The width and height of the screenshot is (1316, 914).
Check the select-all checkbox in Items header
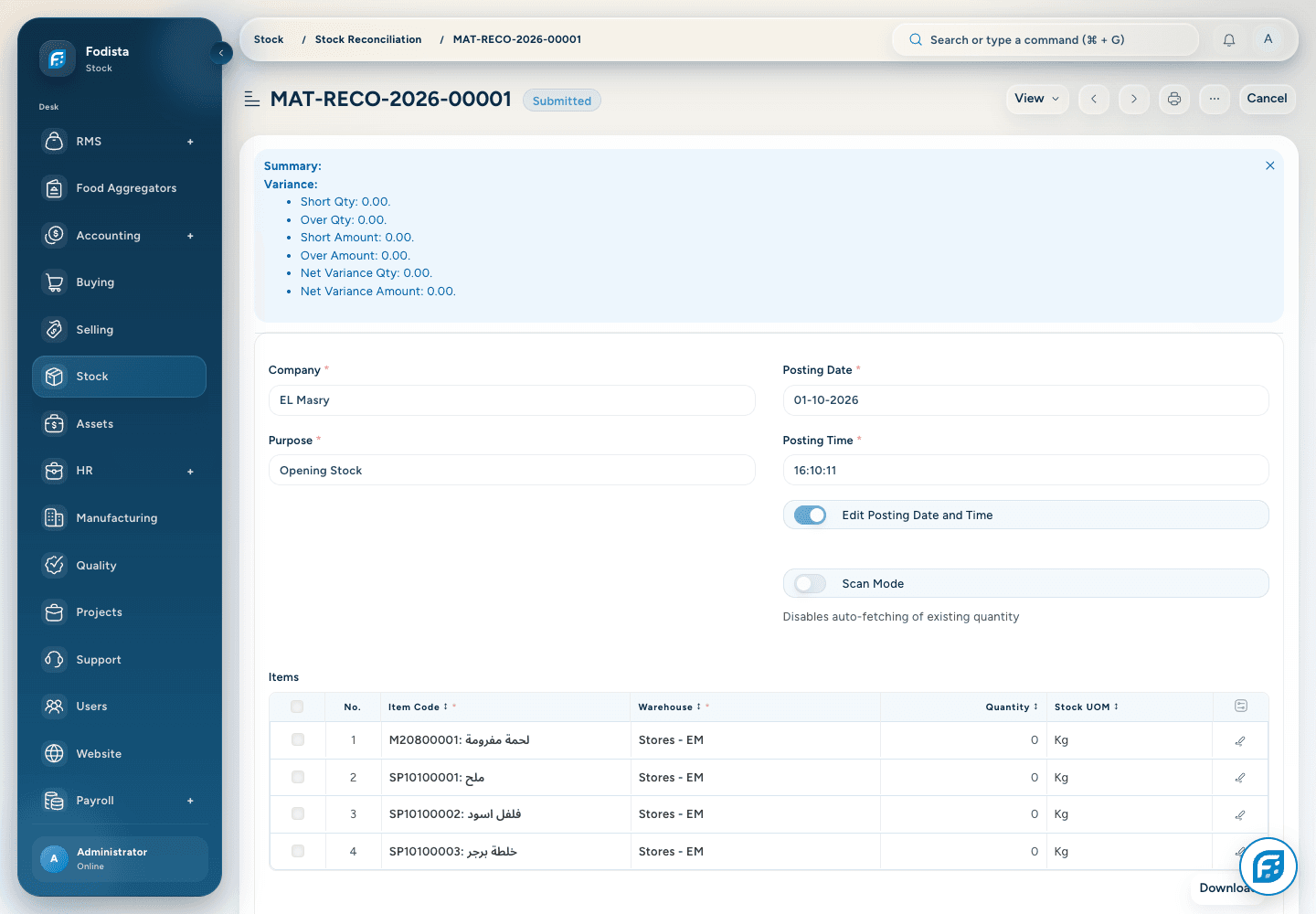[x=297, y=707]
